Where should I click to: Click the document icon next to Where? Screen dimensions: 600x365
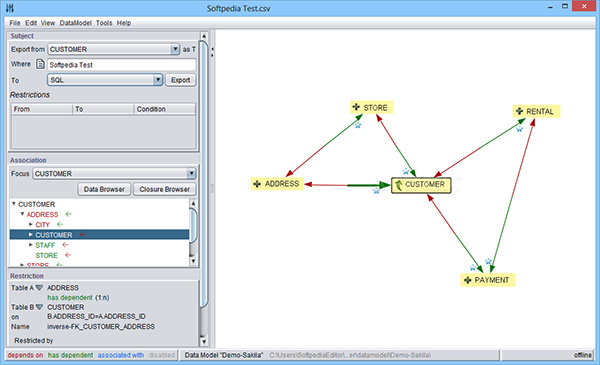point(40,64)
